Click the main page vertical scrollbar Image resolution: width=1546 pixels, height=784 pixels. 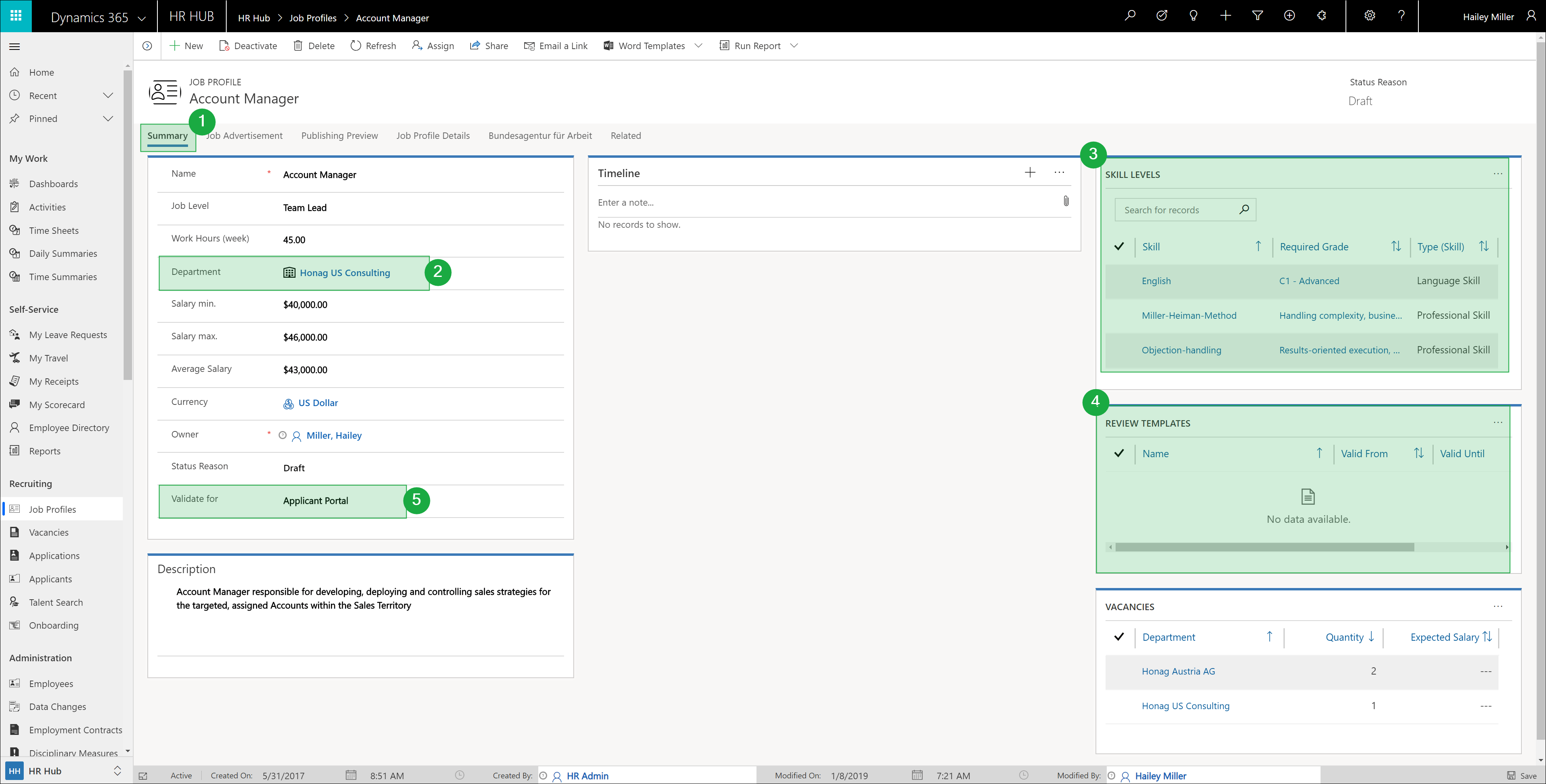[x=1541, y=390]
